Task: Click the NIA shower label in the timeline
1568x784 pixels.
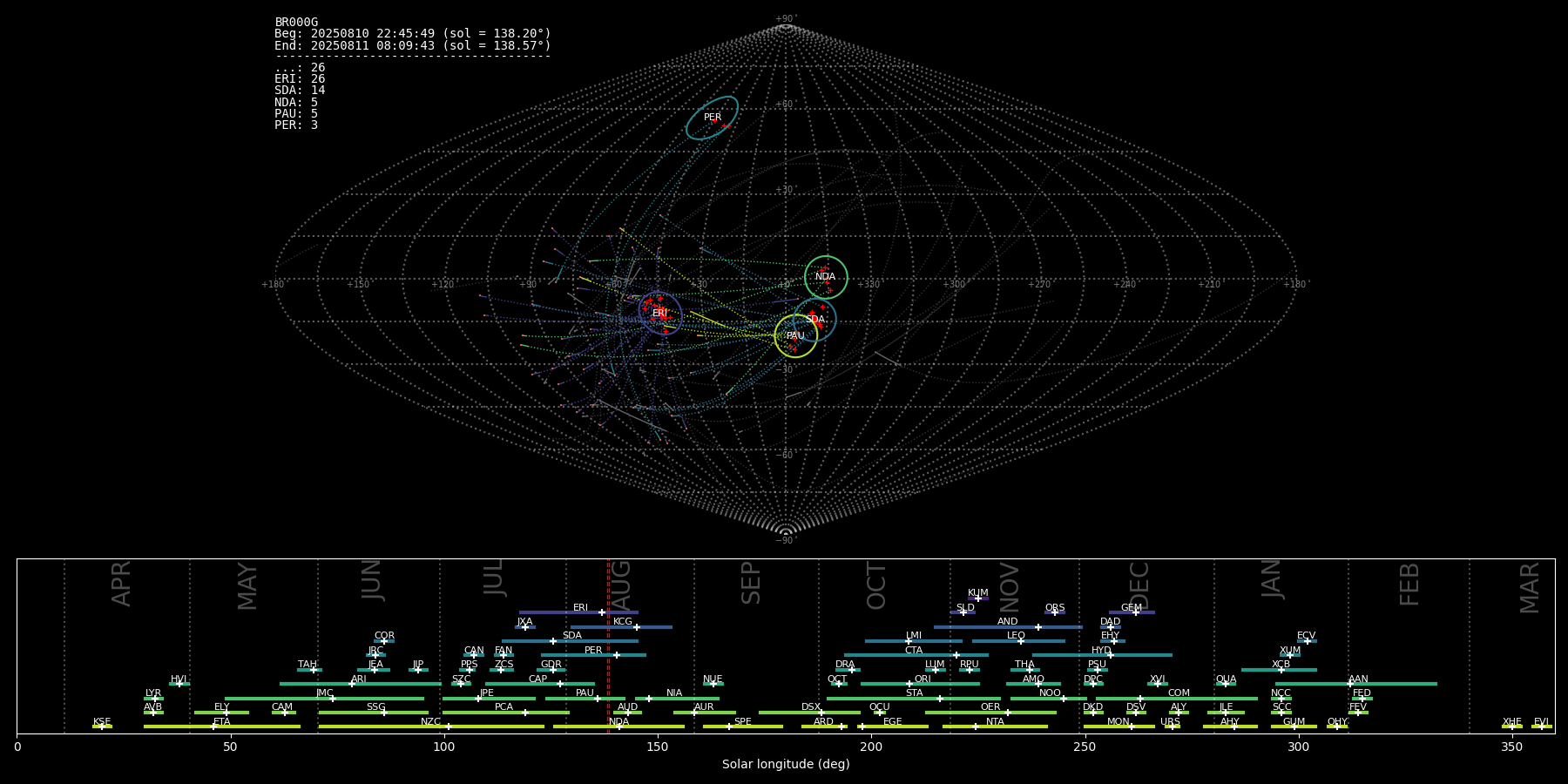Action: coord(674,693)
